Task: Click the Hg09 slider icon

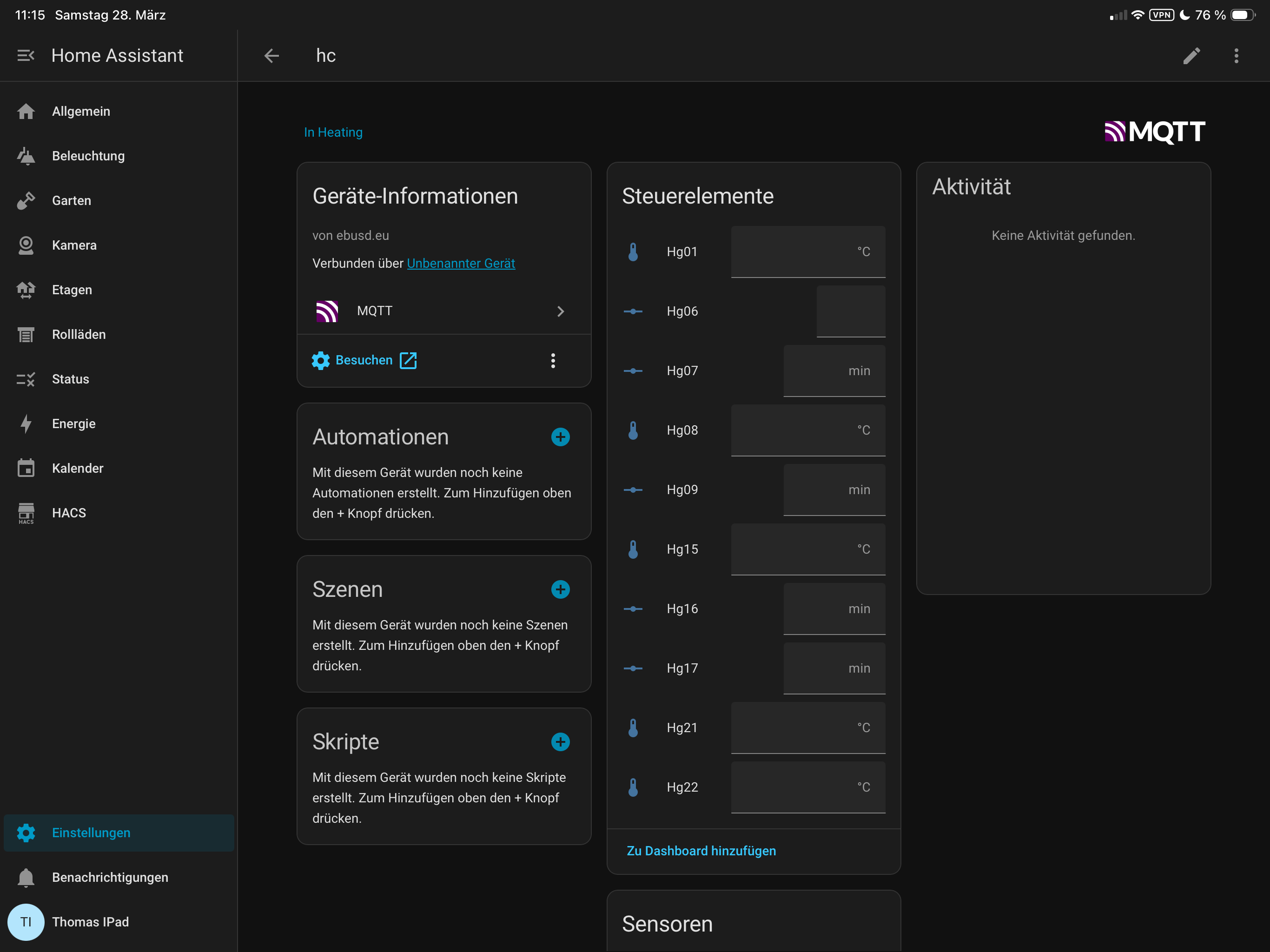Action: 633,490
